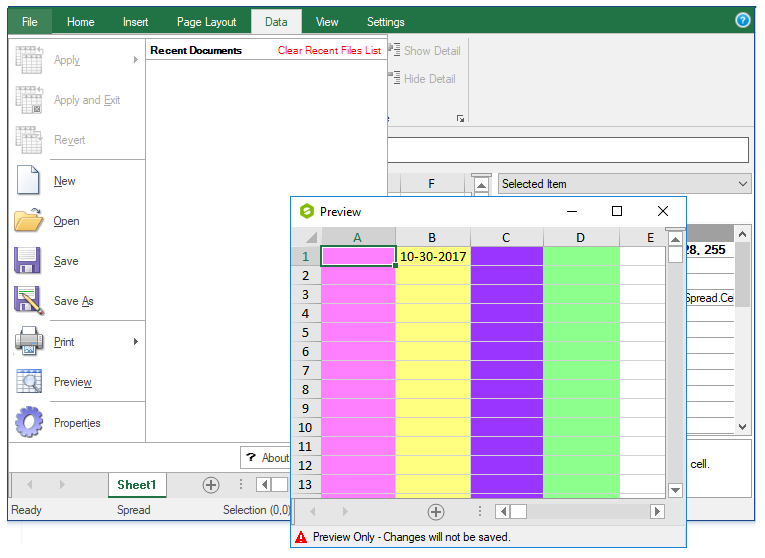Click the Save As pencil-disk icon
765x558 pixels.
point(29,300)
